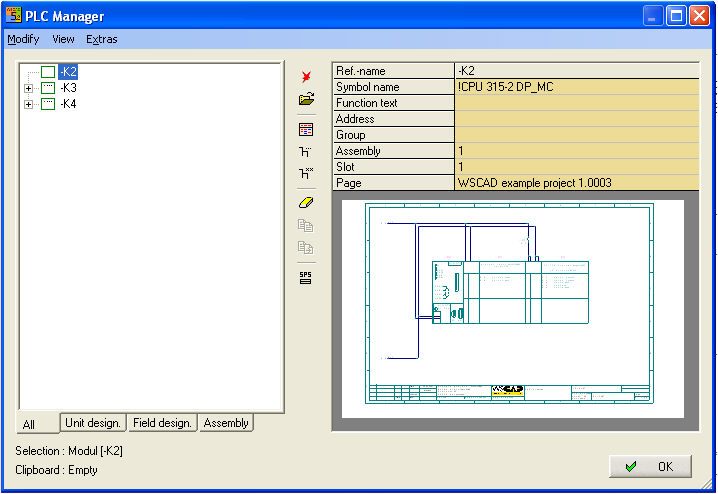Click the Ref.-name value -K2
Image resolution: width=718 pixels, height=494 pixels.
[577, 71]
